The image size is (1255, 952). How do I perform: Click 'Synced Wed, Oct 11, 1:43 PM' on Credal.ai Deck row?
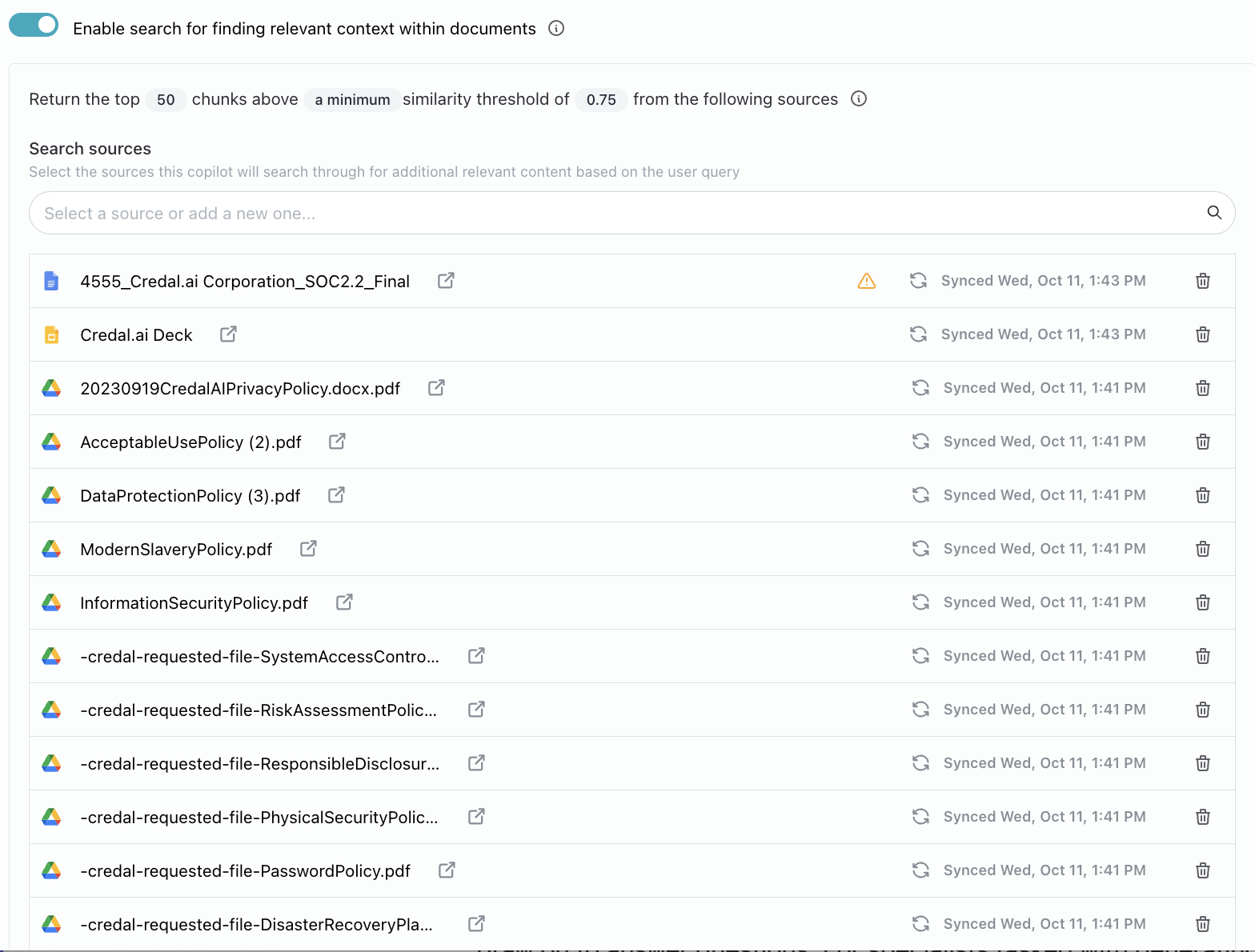(1043, 334)
